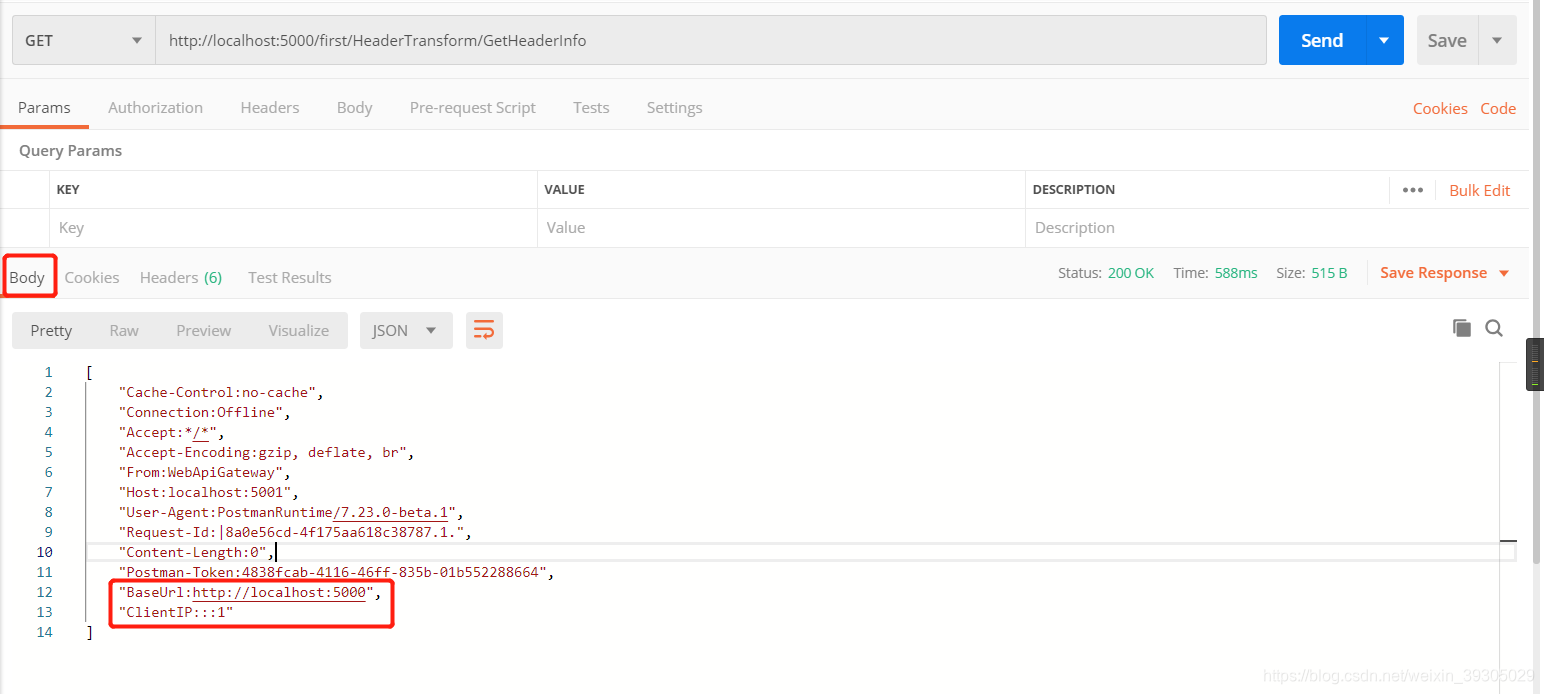Click the "Content-Length:0" line
Image resolution: width=1544 pixels, height=694 pixels.
point(196,552)
